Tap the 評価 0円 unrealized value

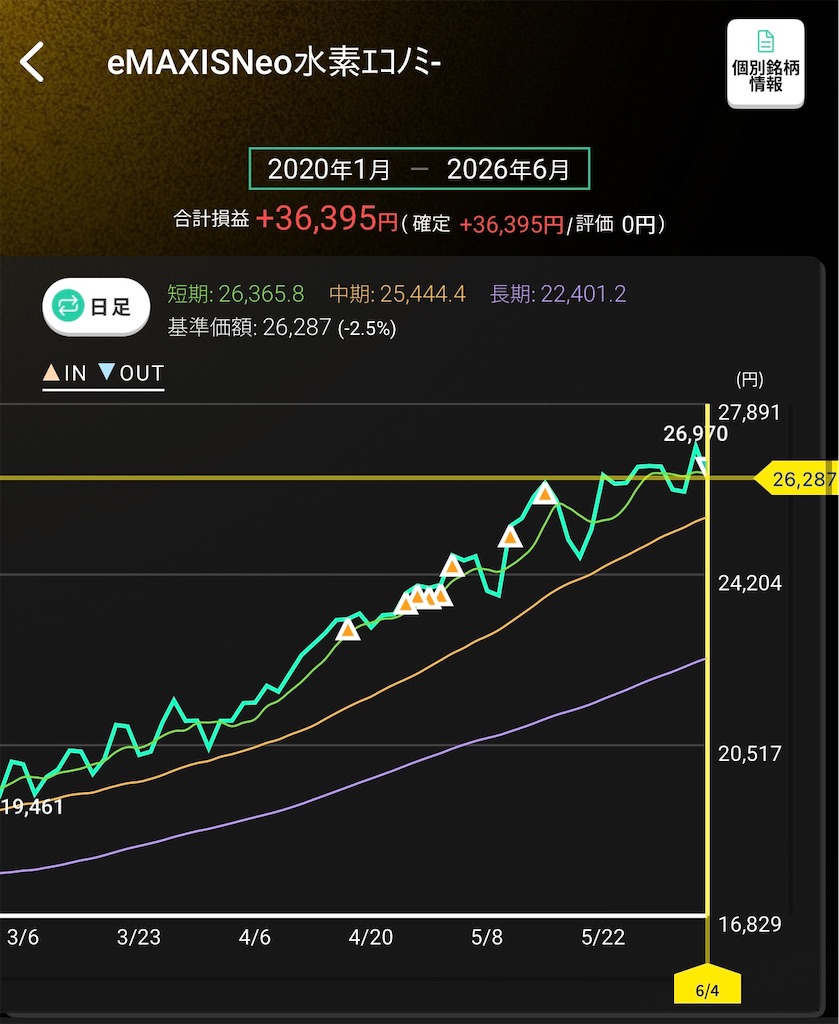tap(615, 225)
